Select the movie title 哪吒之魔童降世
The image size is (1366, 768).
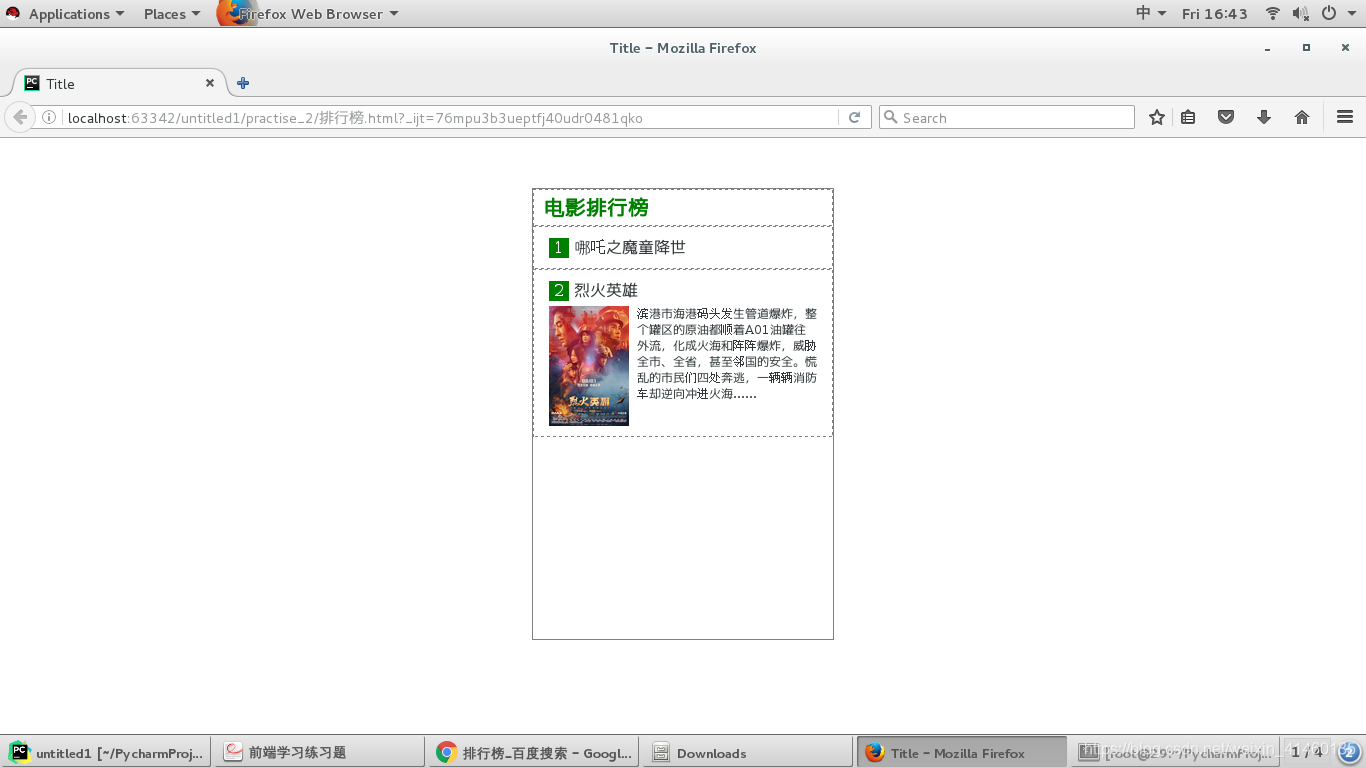point(630,247)
